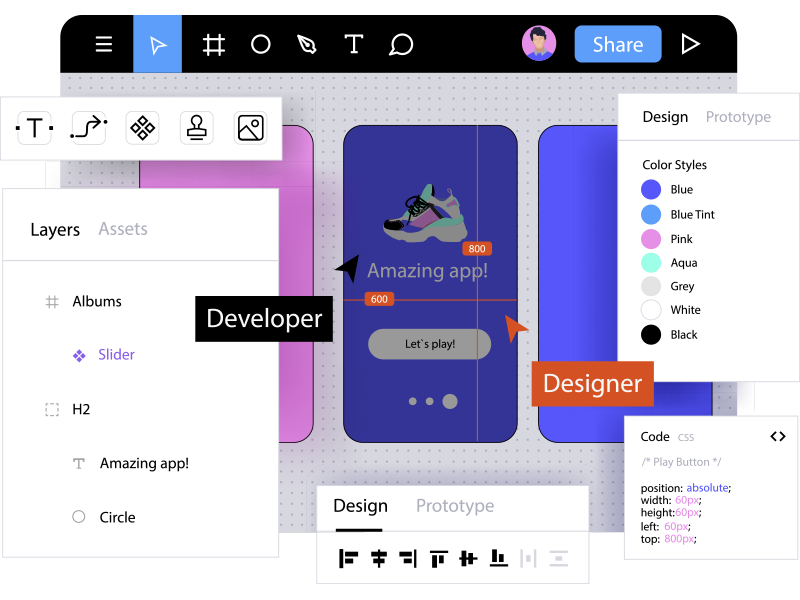Choose the components diamond tool
The height and width of the screenshot is (600, 800).
tap(142, 128)
